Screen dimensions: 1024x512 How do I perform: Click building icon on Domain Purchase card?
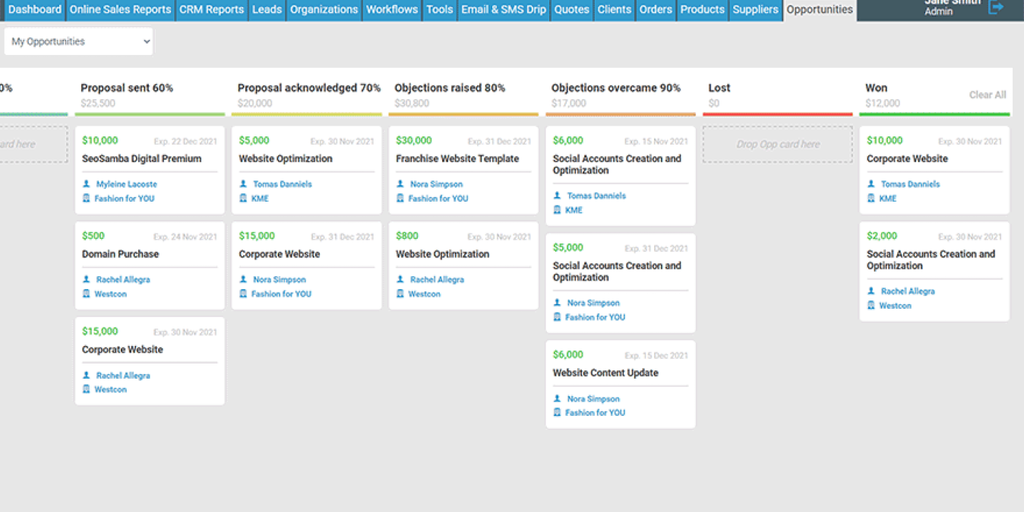[x=86, y=293]
